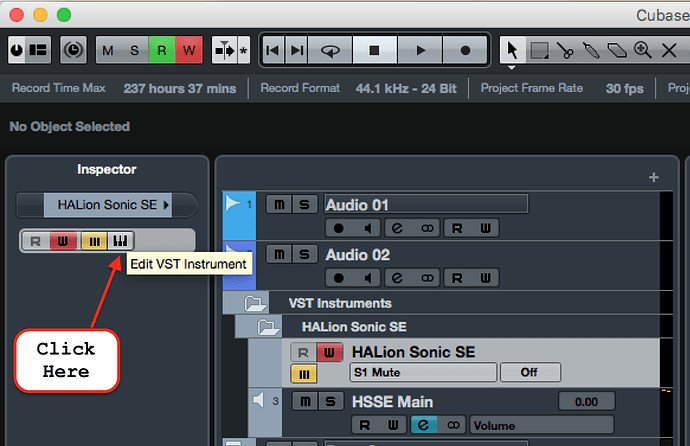Viewport: 690px width, 446px height.
Task: Open arrow tool options dropdown triangle
Action: [x=511, y=68]
